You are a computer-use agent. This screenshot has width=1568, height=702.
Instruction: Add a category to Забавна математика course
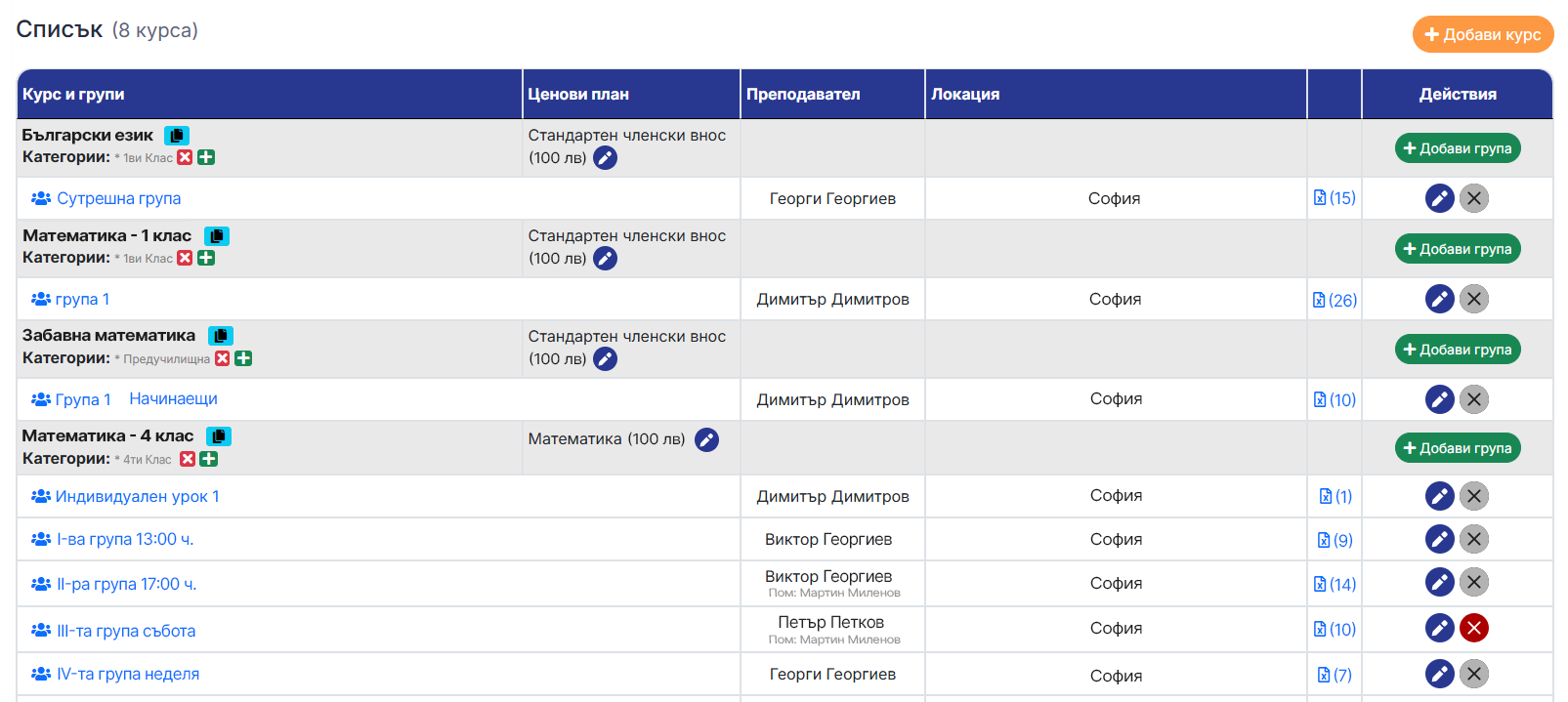[x=243, y=359]
